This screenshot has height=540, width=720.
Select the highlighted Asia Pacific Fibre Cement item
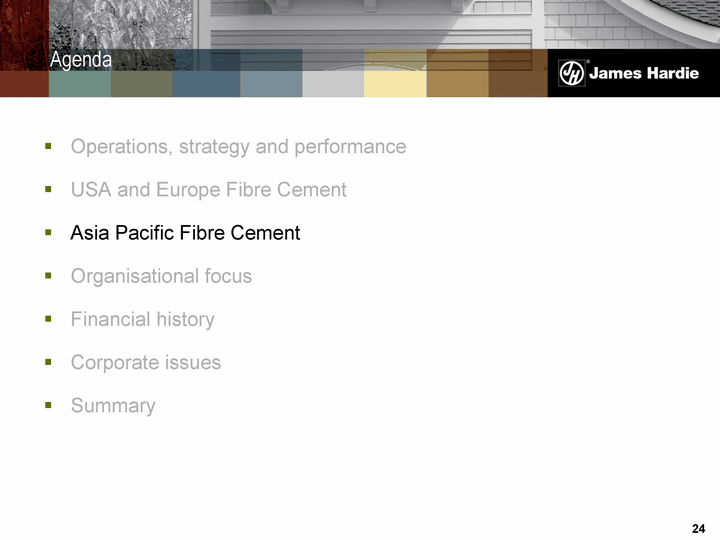(185, 233)
